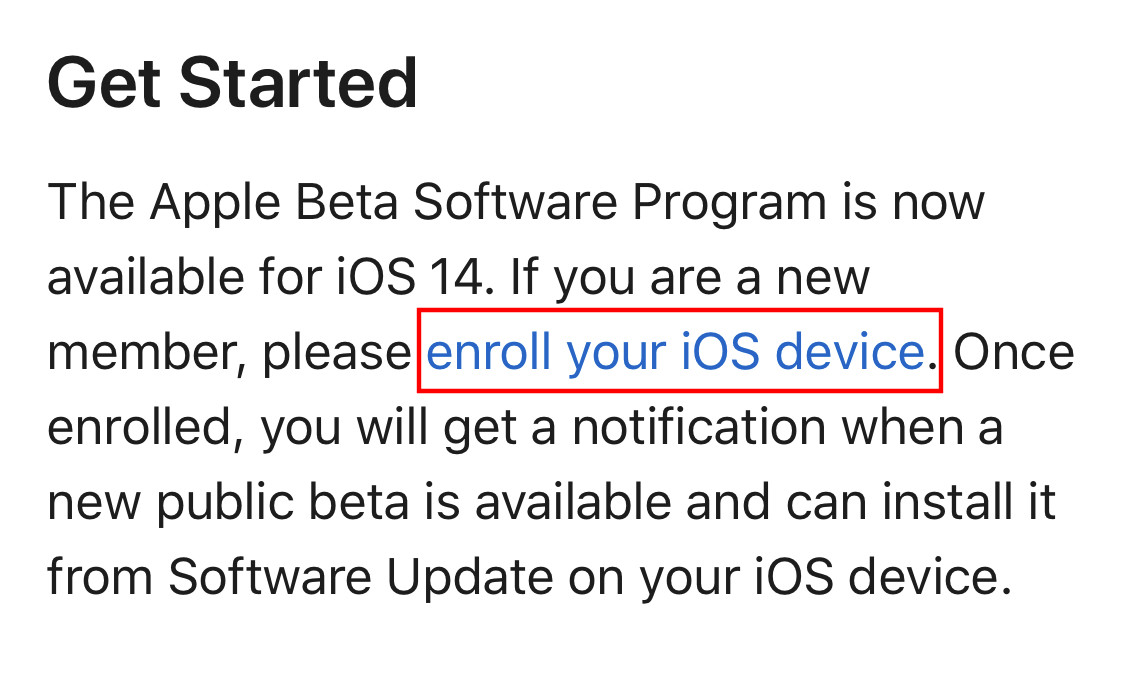The width and height of the screenshot is (1125, 683).
Task: Click the words 'Software Update' in last line
Action: point(361,576)
